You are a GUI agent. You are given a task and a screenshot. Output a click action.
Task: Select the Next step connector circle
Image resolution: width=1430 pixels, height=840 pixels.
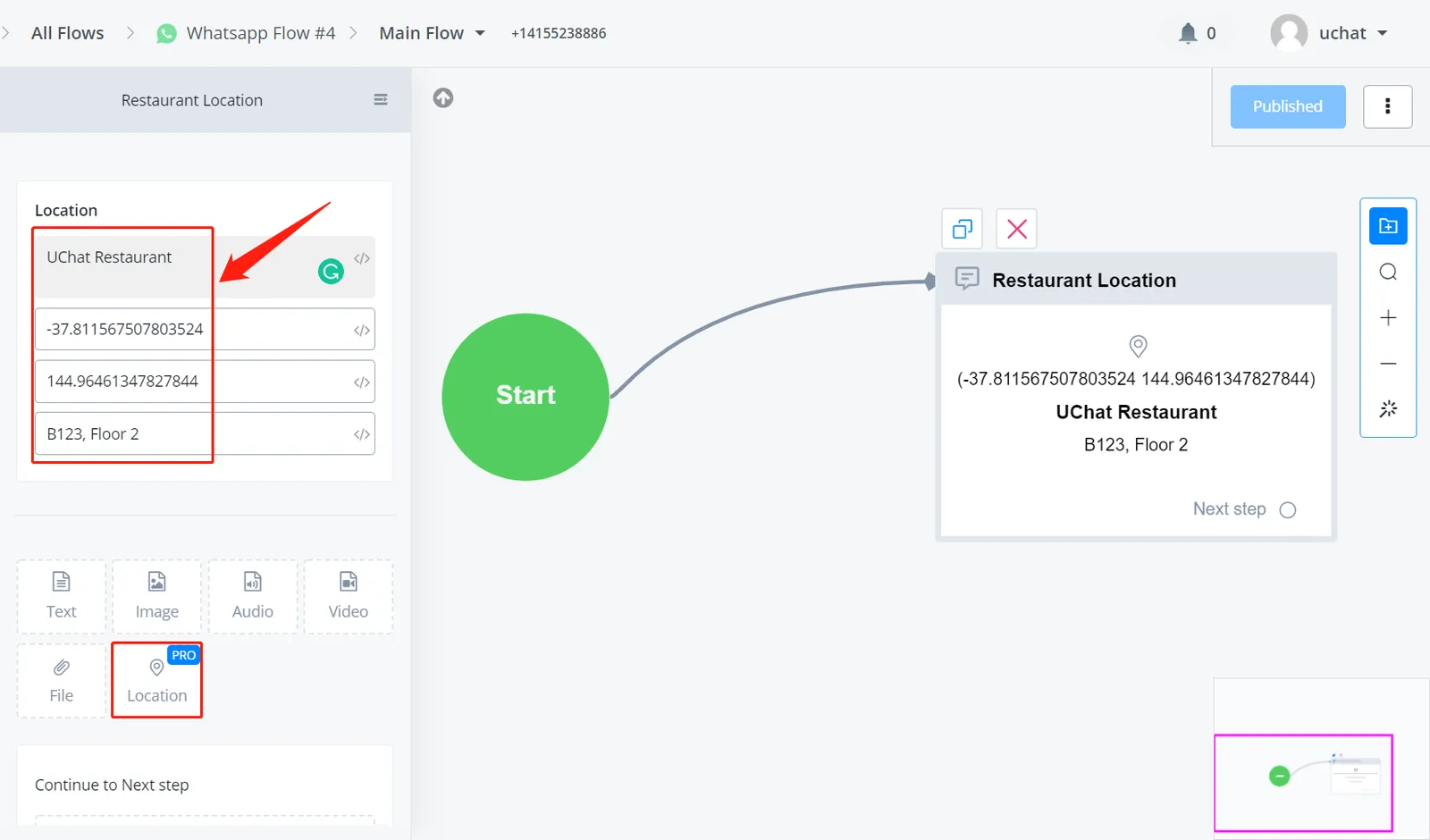click(x=1288, y=509)
